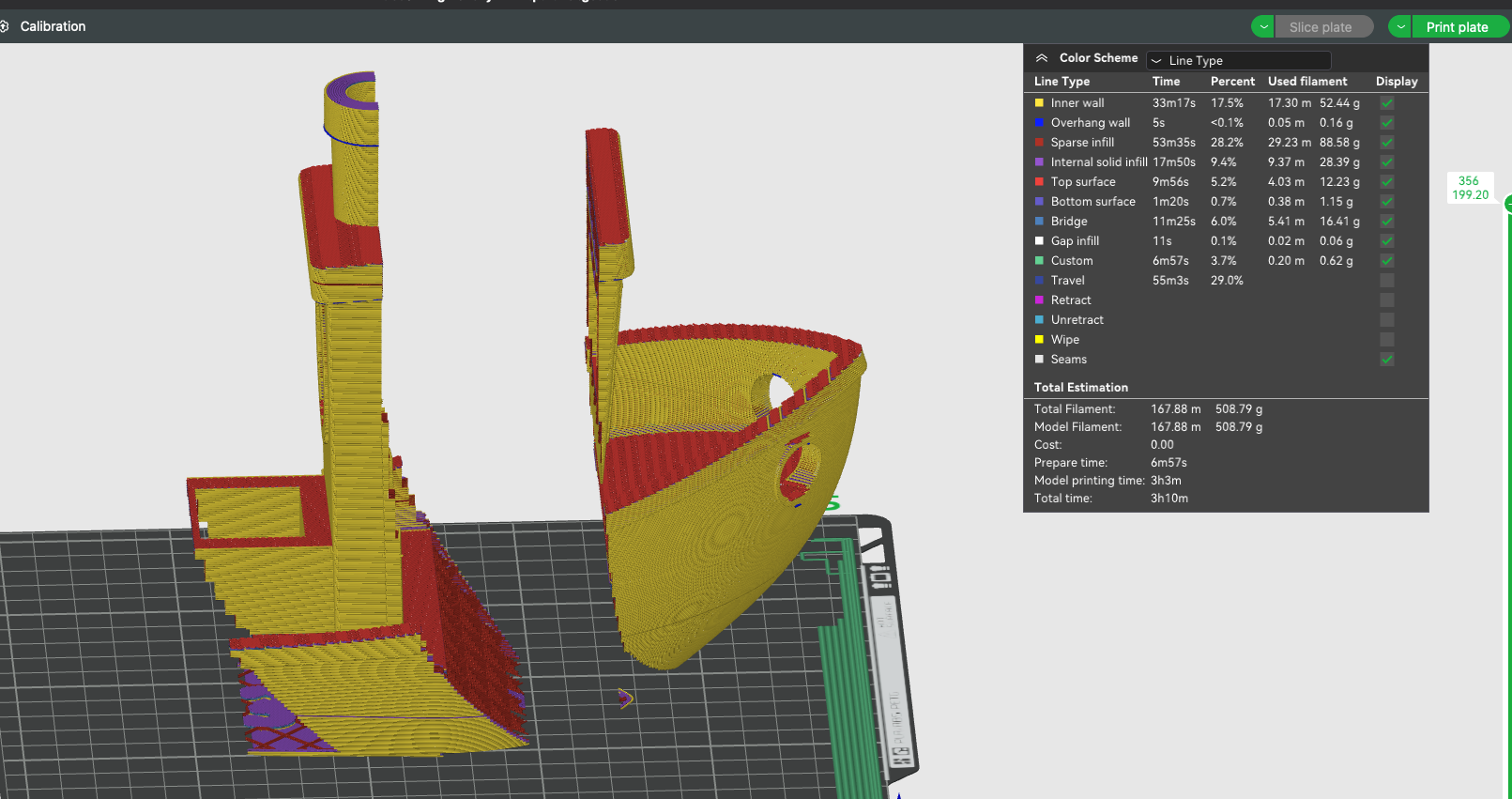Click the Prepare time 6m57s value
Screen dimensions: 1512x799
click(1168, 463)
